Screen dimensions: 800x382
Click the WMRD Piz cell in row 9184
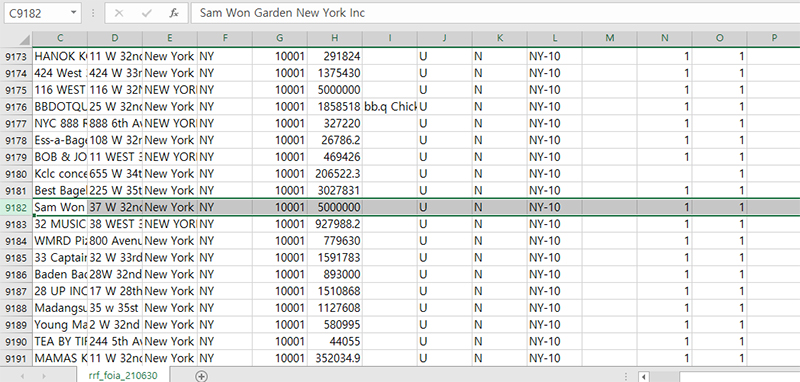60,241
